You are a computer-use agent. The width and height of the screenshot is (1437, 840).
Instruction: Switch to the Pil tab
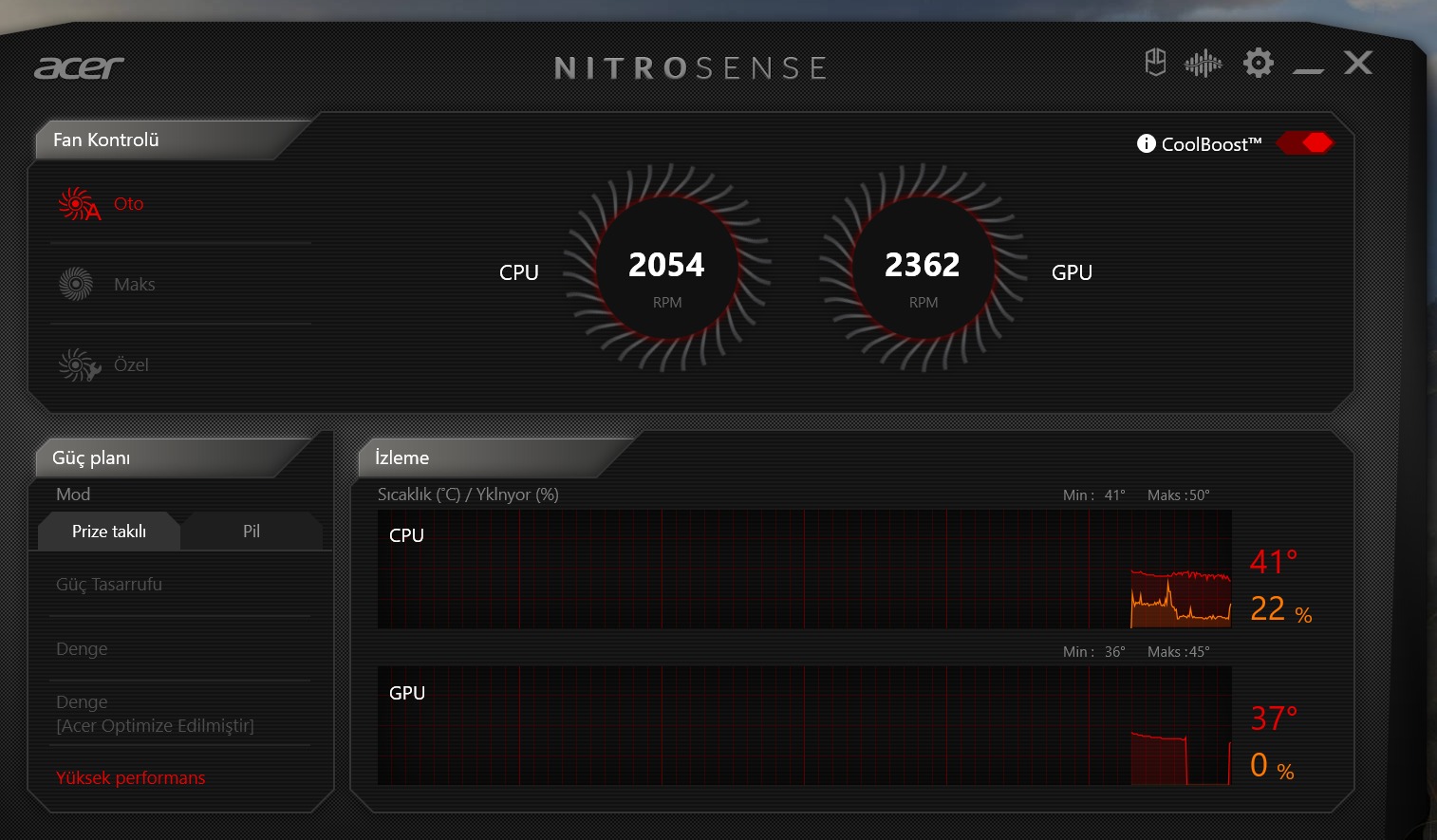pos(252,532)
